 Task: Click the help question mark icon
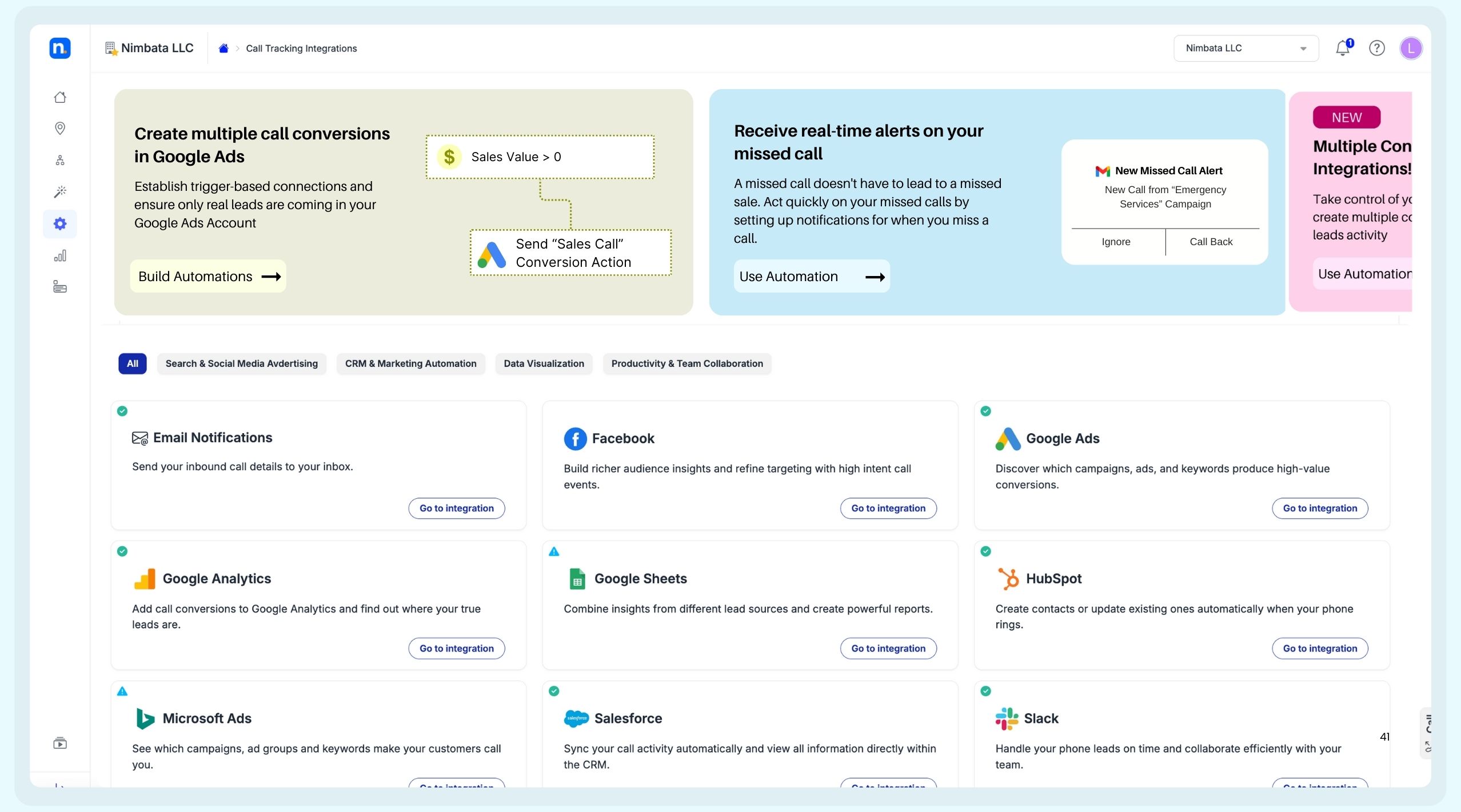click(x=1376, y=48)
